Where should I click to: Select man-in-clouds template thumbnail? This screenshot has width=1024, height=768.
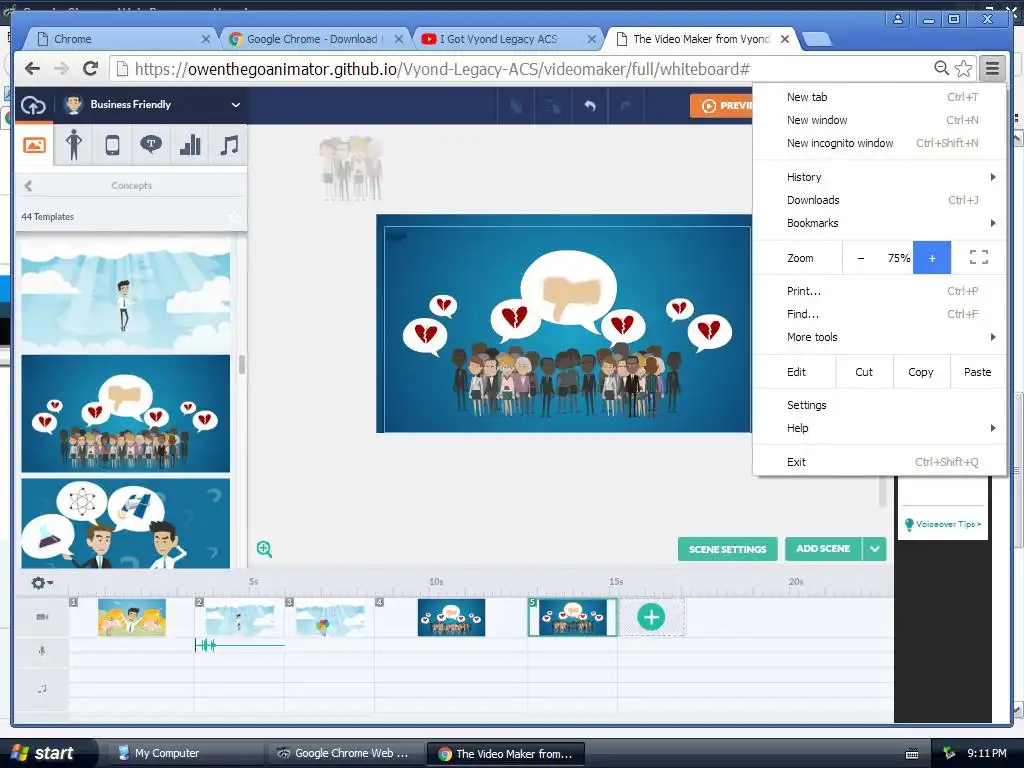[x=125, y=295]
